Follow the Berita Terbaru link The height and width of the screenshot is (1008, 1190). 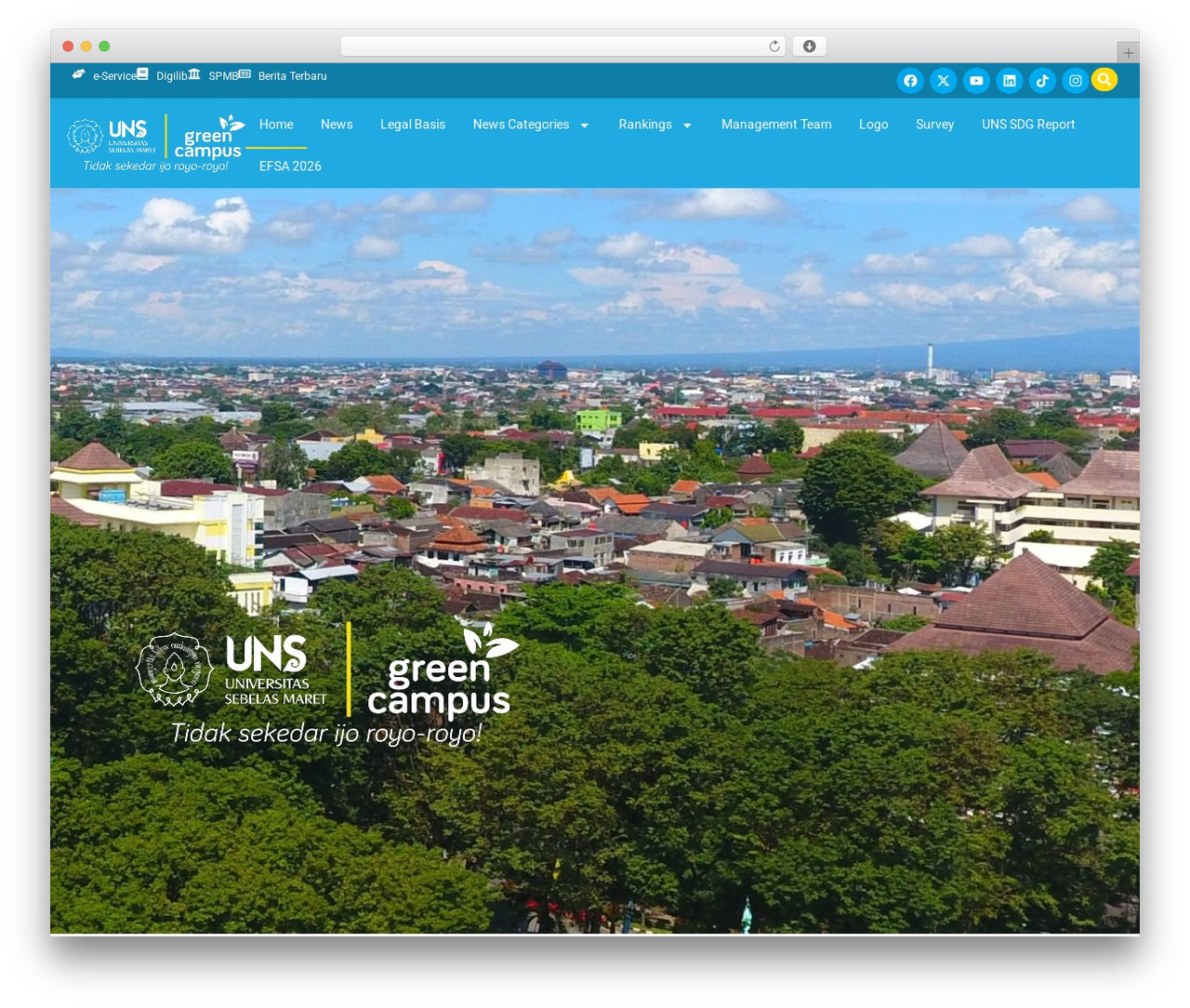coord(293,76)
